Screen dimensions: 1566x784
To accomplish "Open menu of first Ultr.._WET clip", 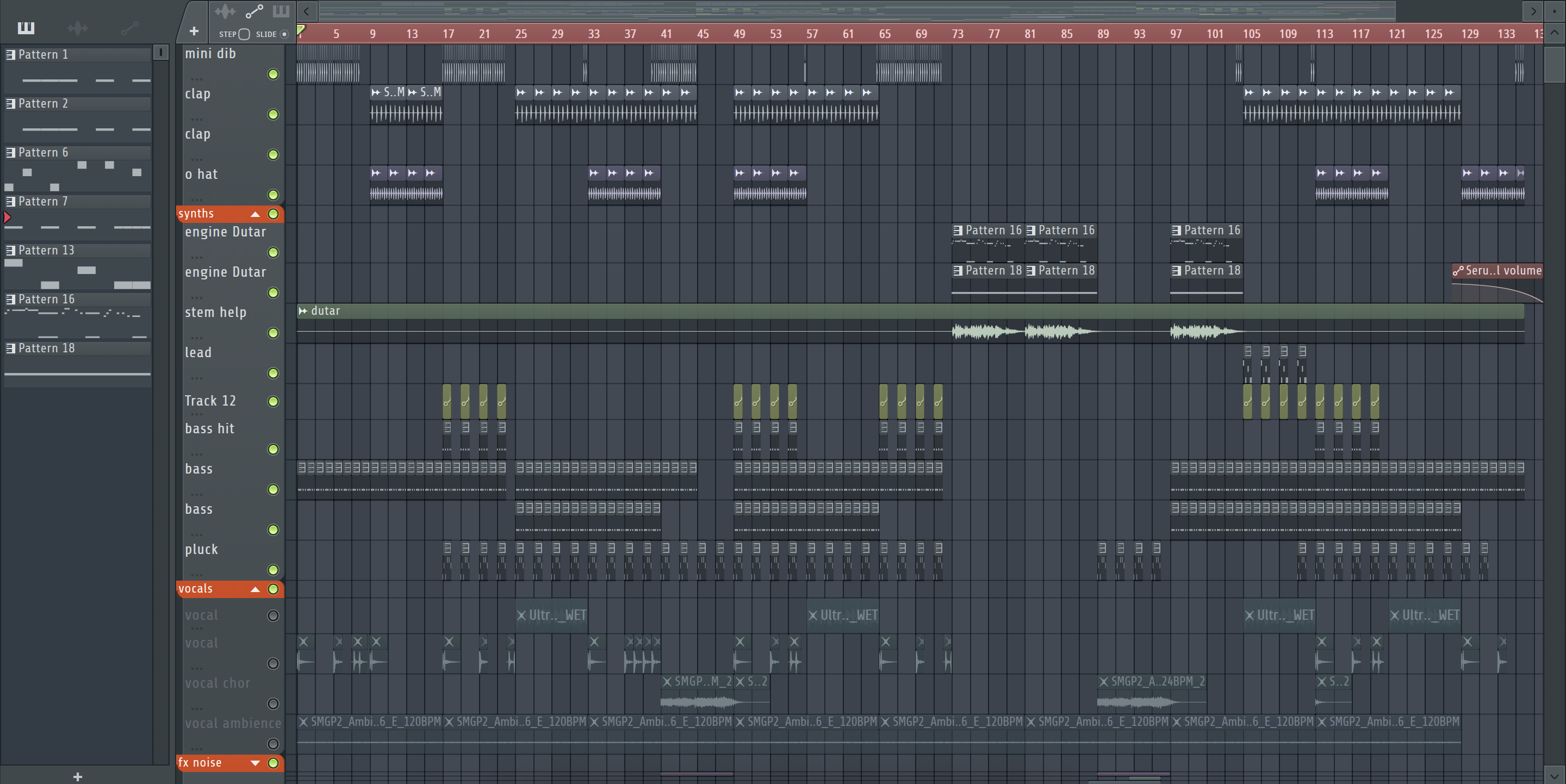I will pos(521,615).
